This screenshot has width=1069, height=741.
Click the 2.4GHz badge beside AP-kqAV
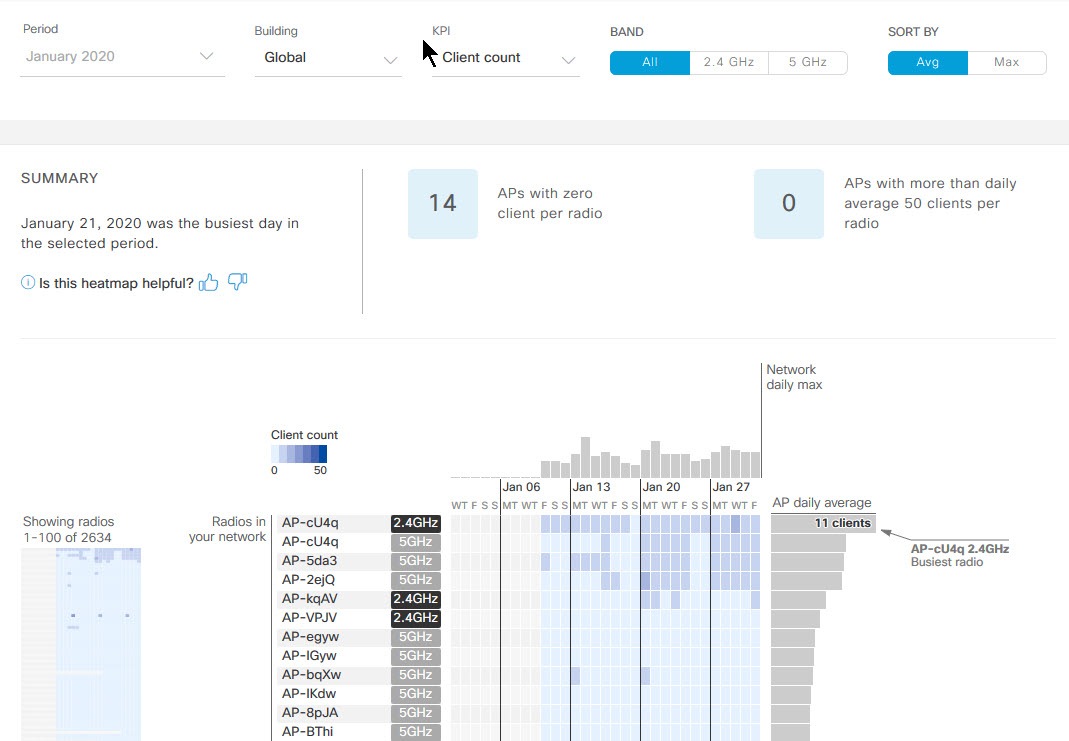417,599
